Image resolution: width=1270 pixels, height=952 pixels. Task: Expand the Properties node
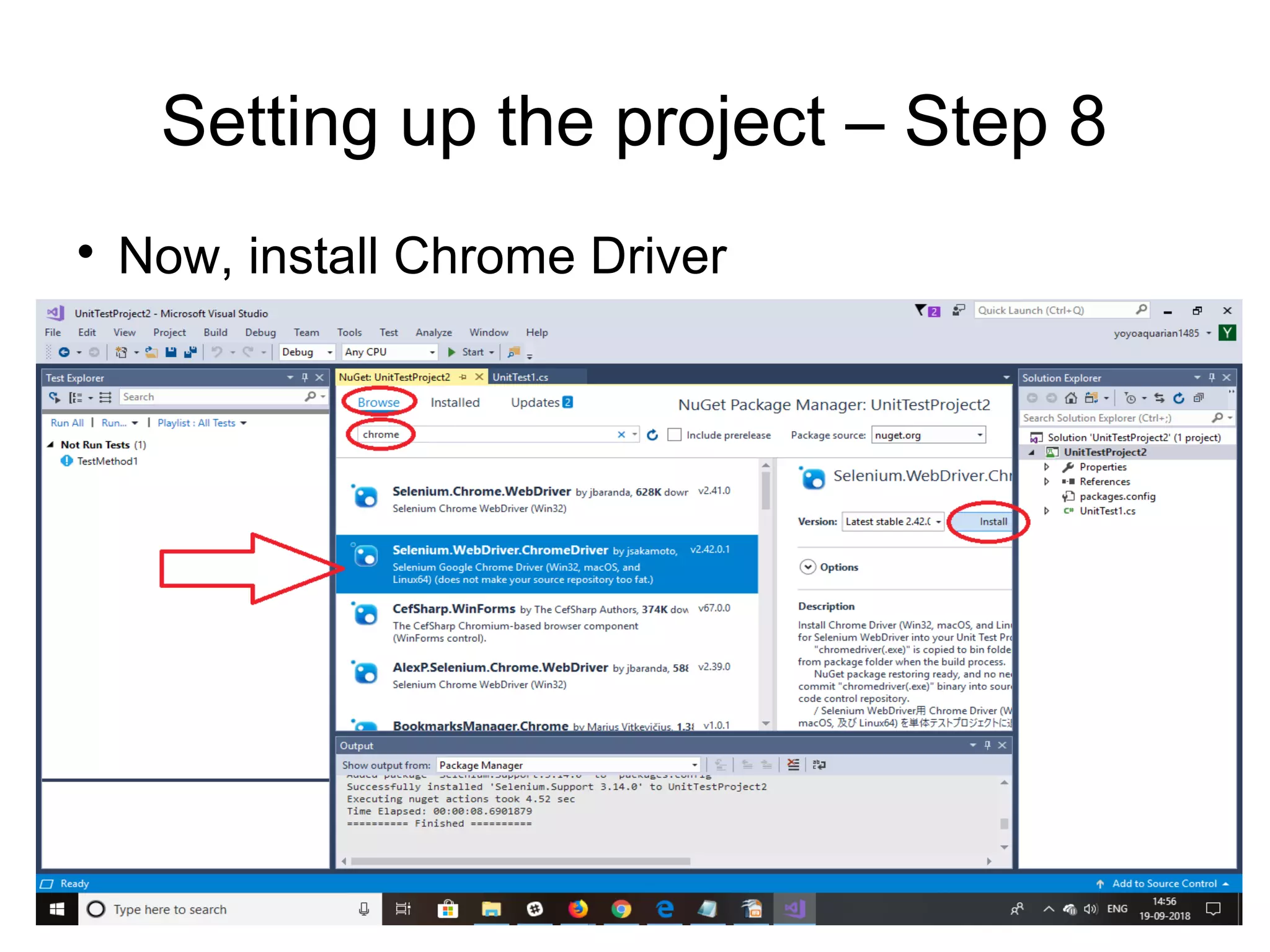tap(1047, 467)
